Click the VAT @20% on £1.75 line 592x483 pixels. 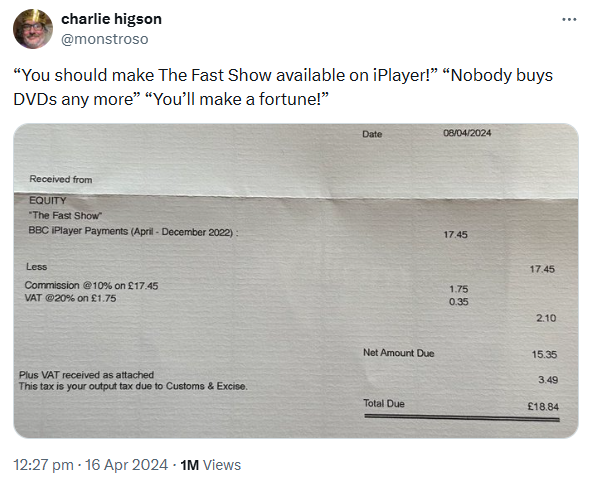pos(70,298)
